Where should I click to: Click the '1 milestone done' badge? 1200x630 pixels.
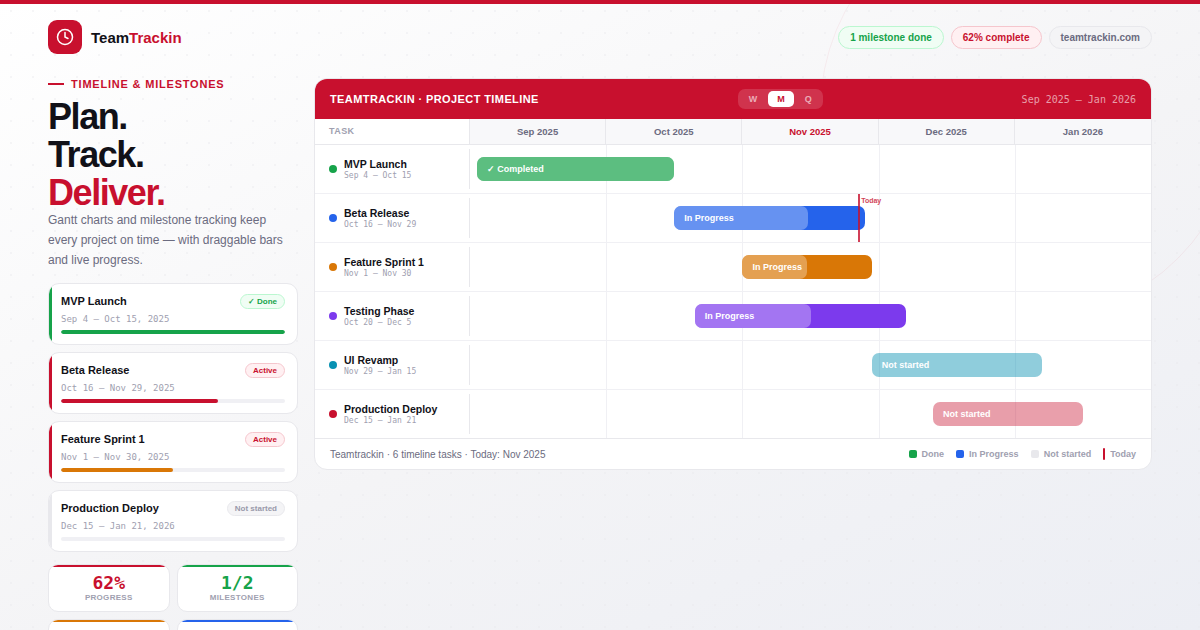891,38
